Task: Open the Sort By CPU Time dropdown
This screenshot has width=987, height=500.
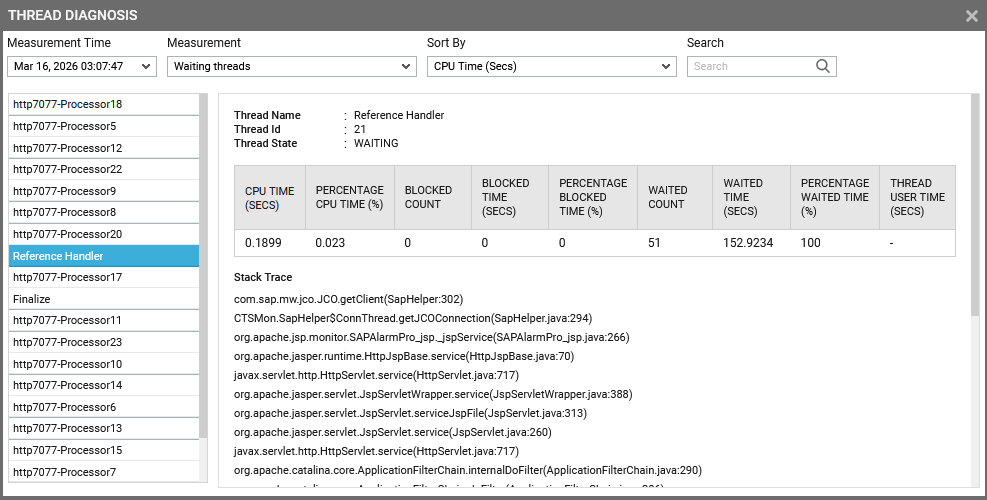Action: click(x=551, y=66)
